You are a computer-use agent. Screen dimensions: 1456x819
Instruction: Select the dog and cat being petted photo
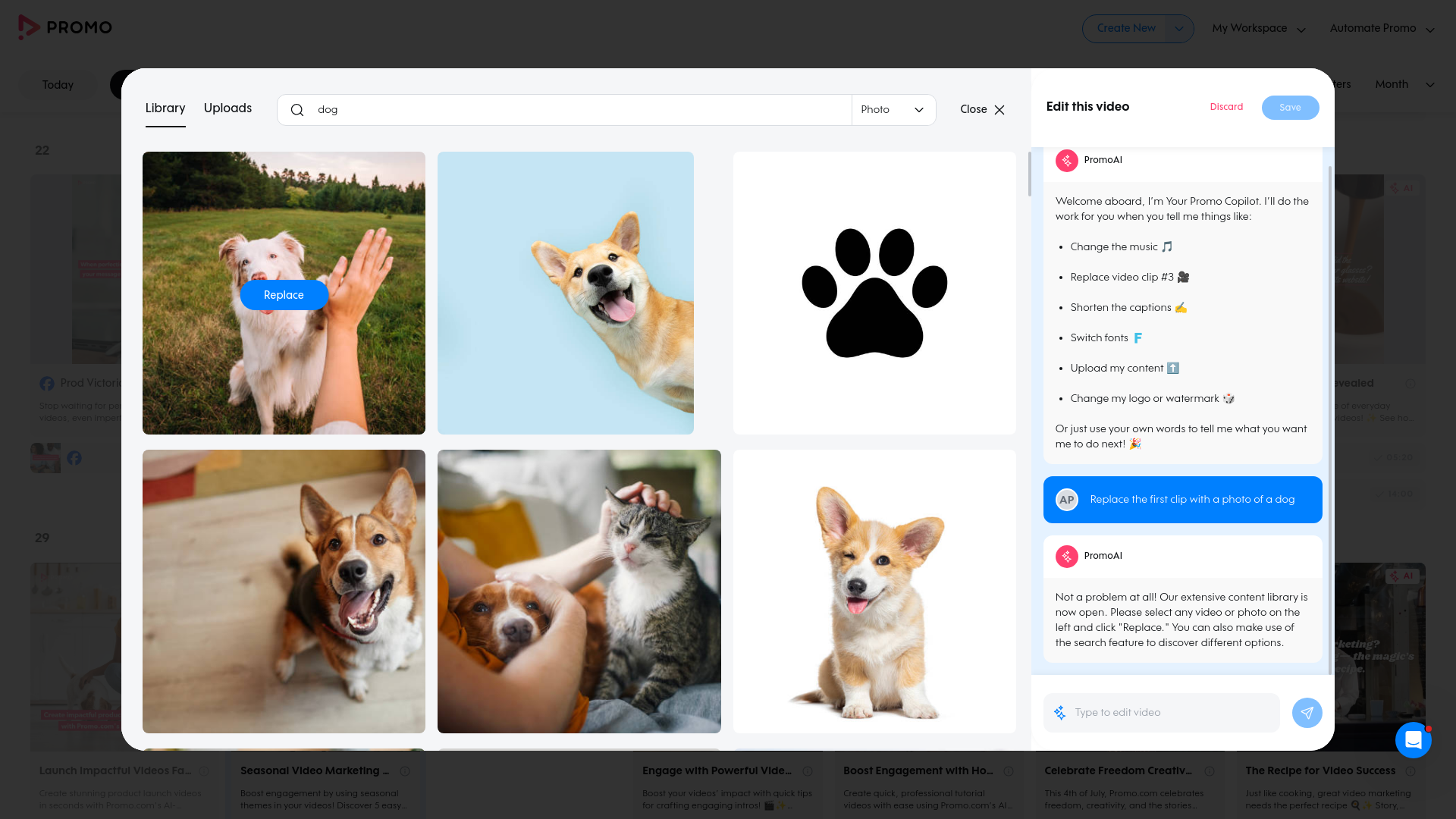579,591
